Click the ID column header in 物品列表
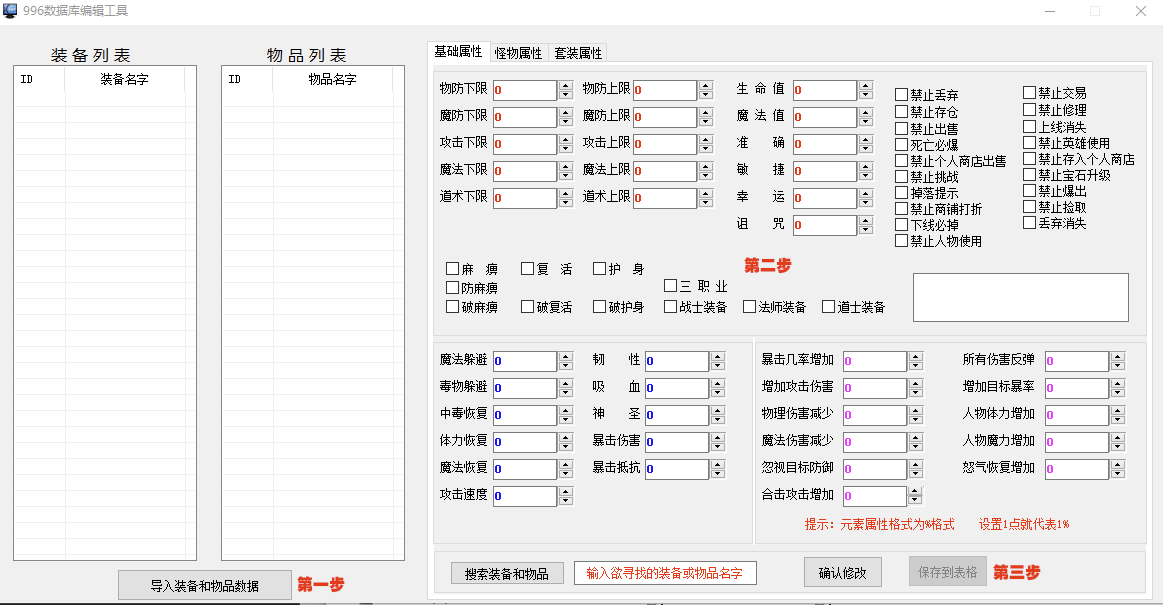Image resolution: width=1163 pixels, height=605 pixels. (x=247, y=79)
